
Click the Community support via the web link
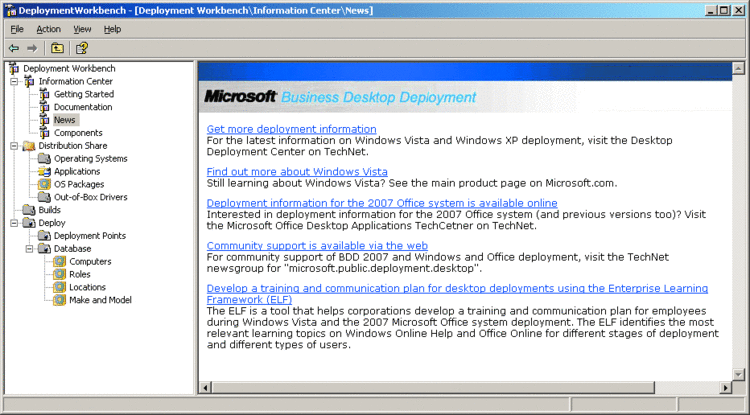pyautogui.click(x=317, y=246)
